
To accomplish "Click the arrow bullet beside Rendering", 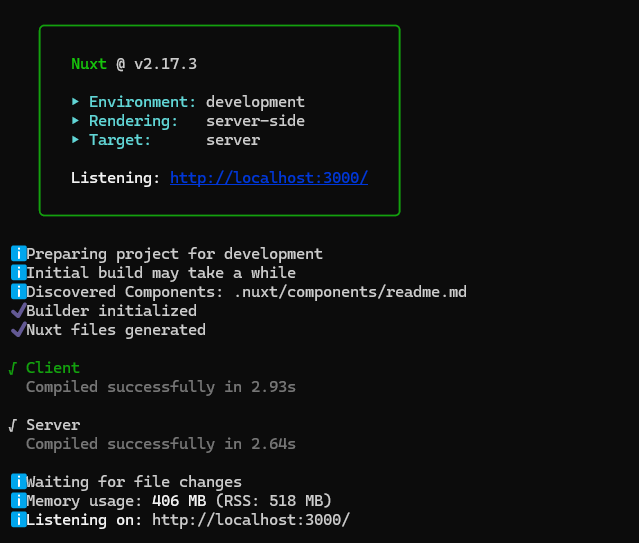I will pyautogui.click(x=76, y=121).
